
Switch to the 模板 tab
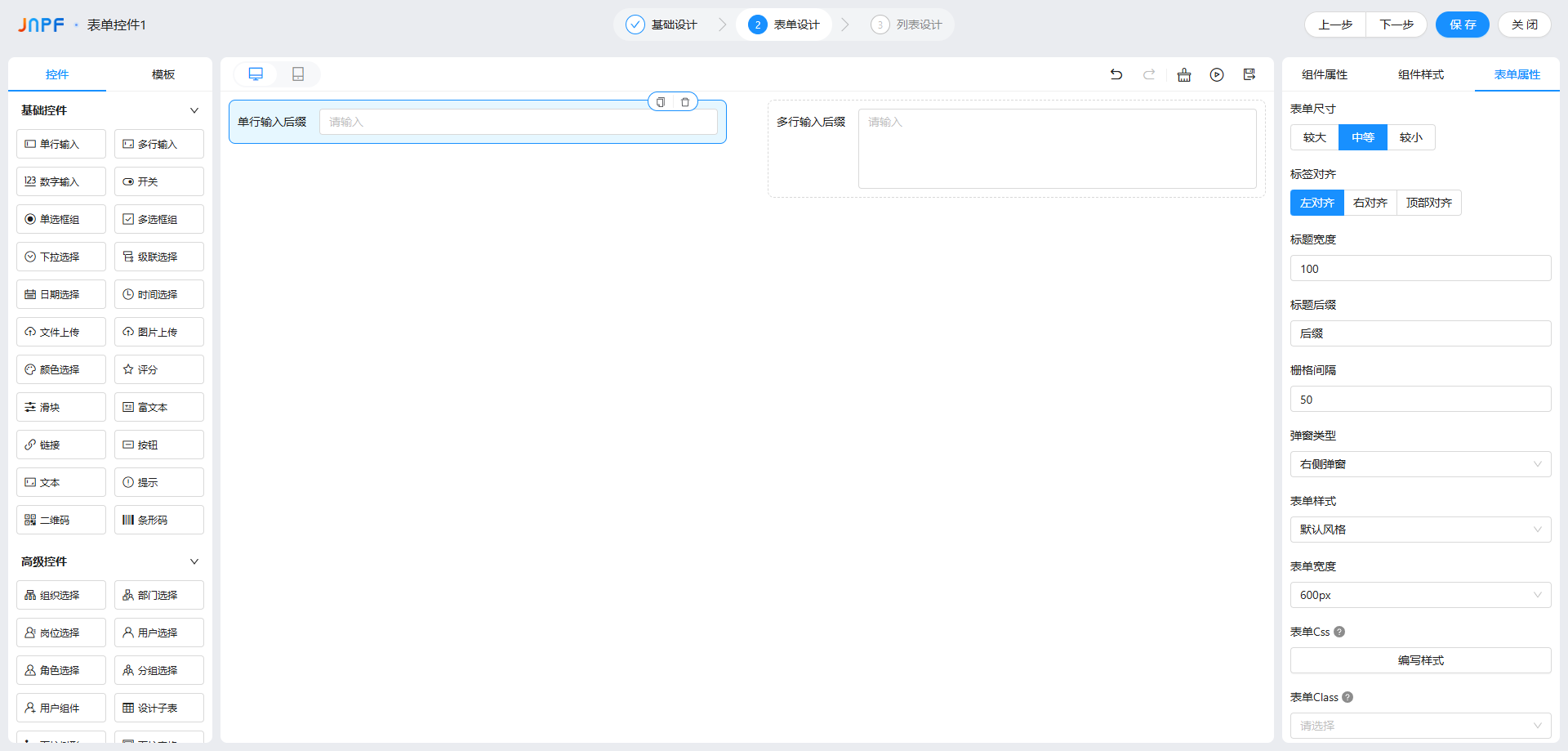163,74
